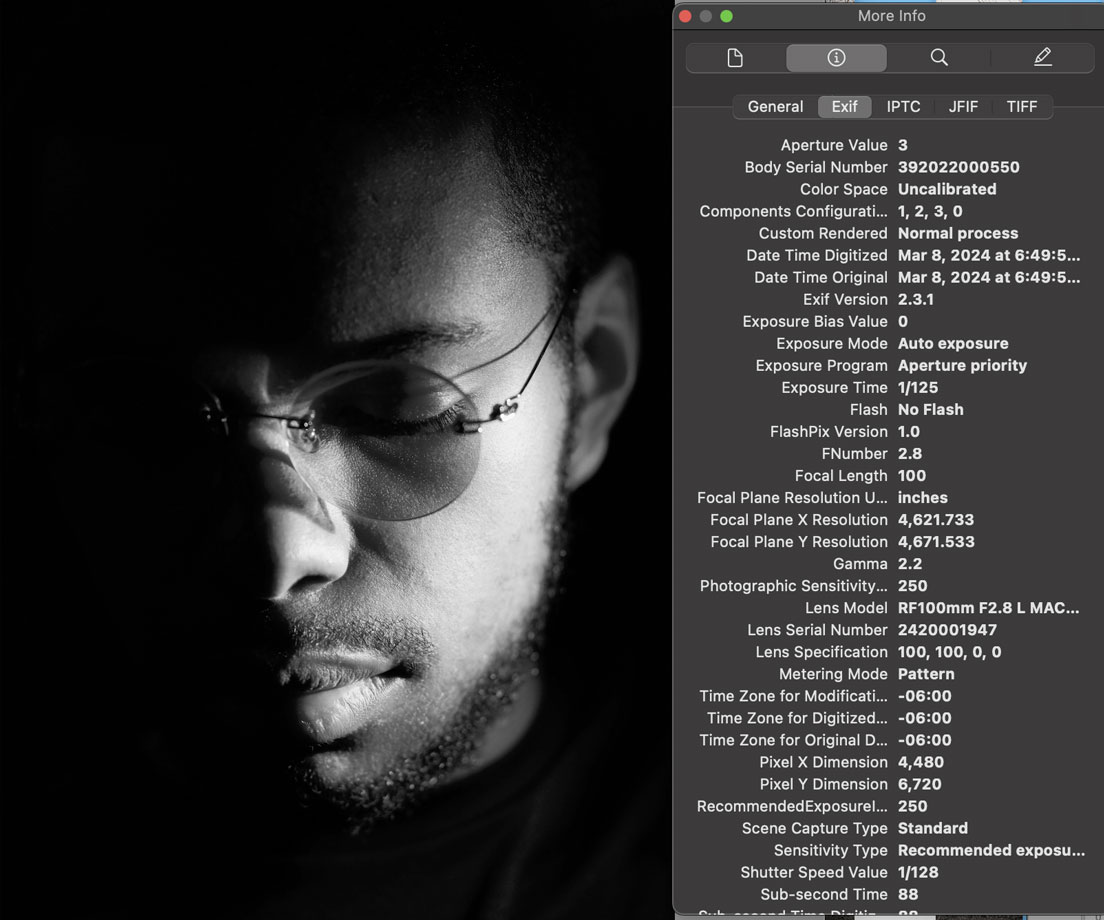Screen dimensions: 1104x920
Task: Select Lens Serial Number value 2420001947
Action: 947,630
